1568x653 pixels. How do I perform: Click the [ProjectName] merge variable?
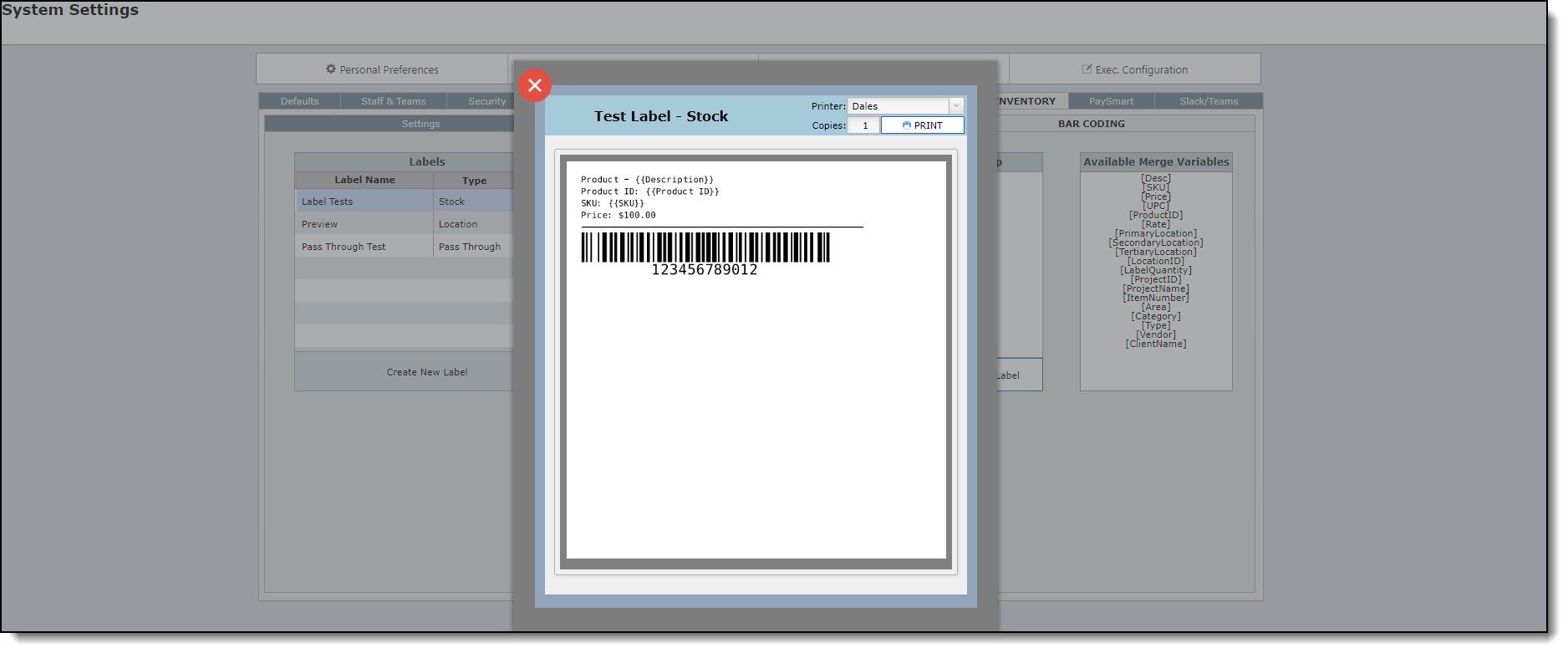click(1156, 288)
